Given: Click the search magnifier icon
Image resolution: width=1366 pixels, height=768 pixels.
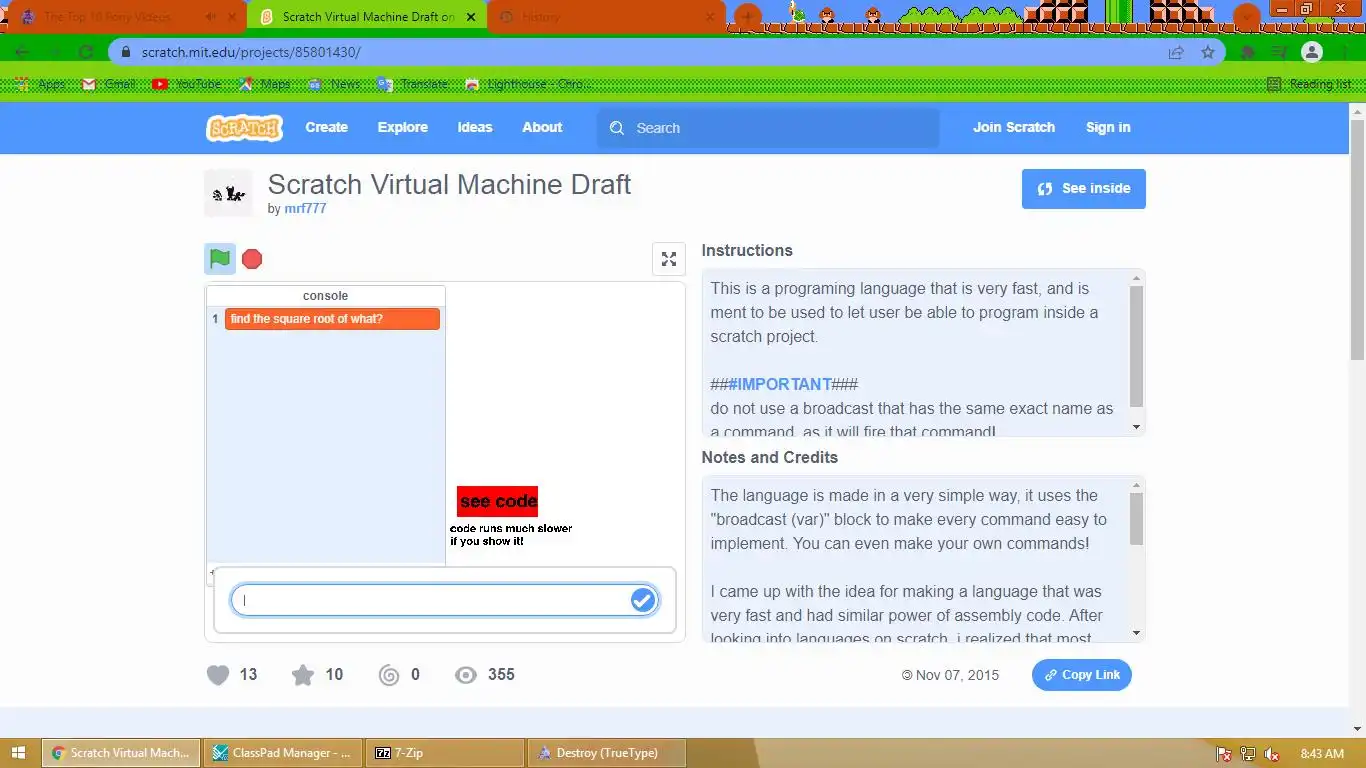Looking at the screenshot, I should (617, 128).
